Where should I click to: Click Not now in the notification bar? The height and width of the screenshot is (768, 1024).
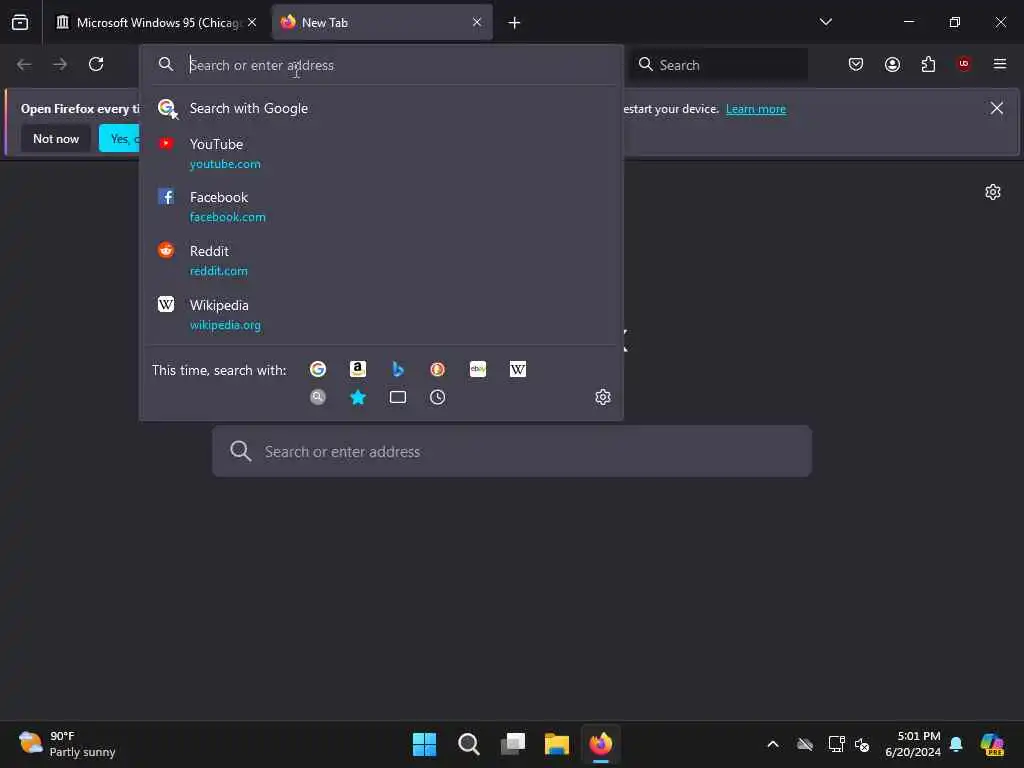click(56, 138)
